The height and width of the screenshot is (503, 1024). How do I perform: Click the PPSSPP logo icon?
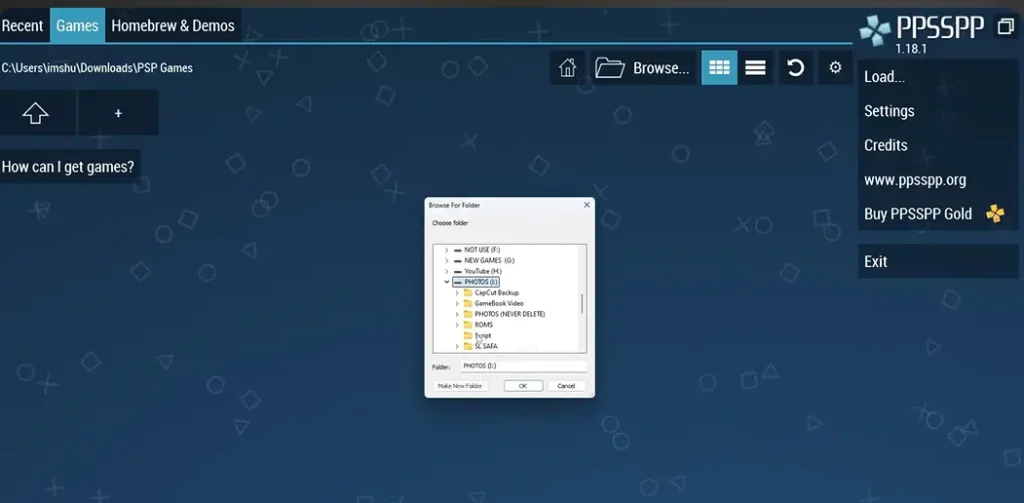coord(874,30)
